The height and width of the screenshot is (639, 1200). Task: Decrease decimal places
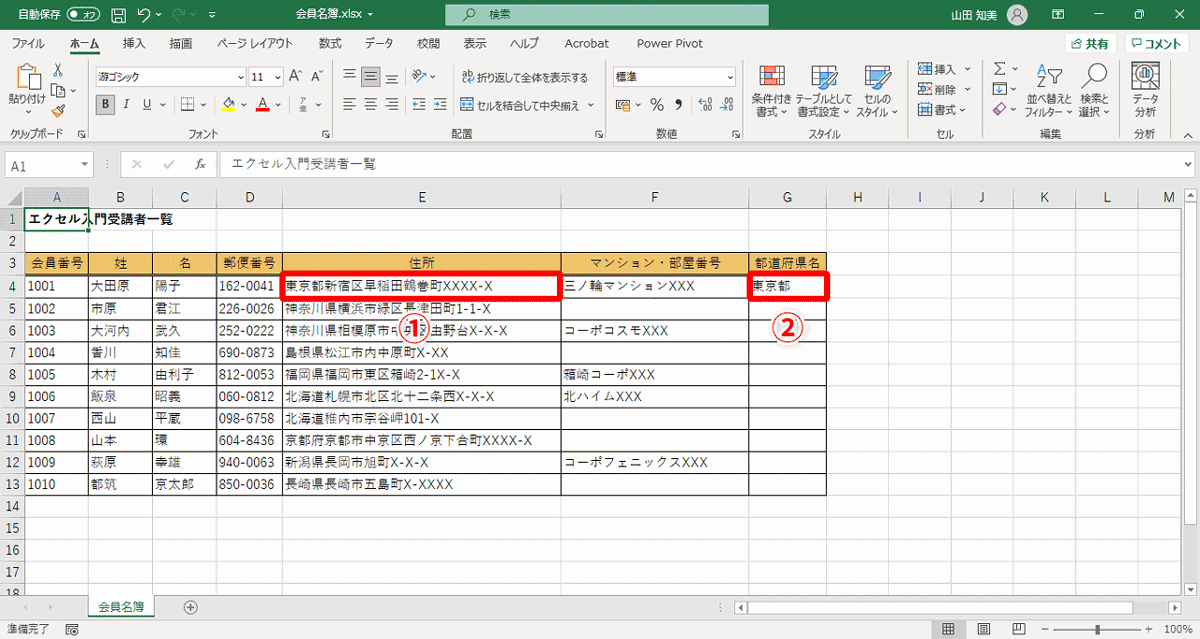726,104
